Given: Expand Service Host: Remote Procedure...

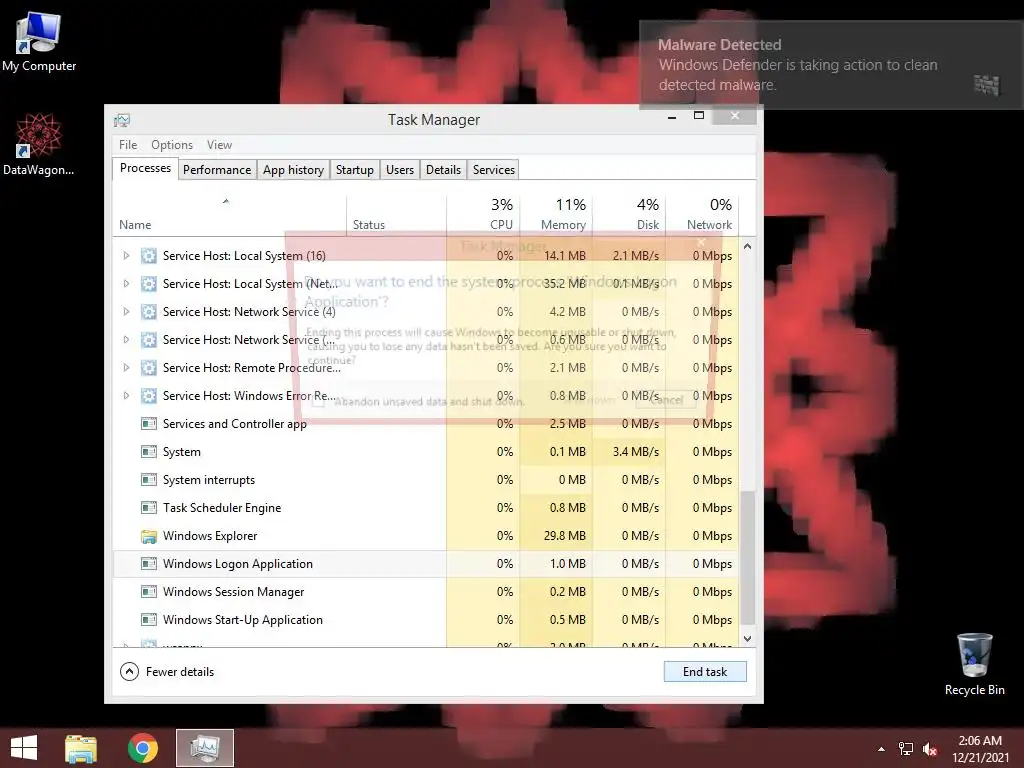Looking at the screenshot, I should 127,368.
